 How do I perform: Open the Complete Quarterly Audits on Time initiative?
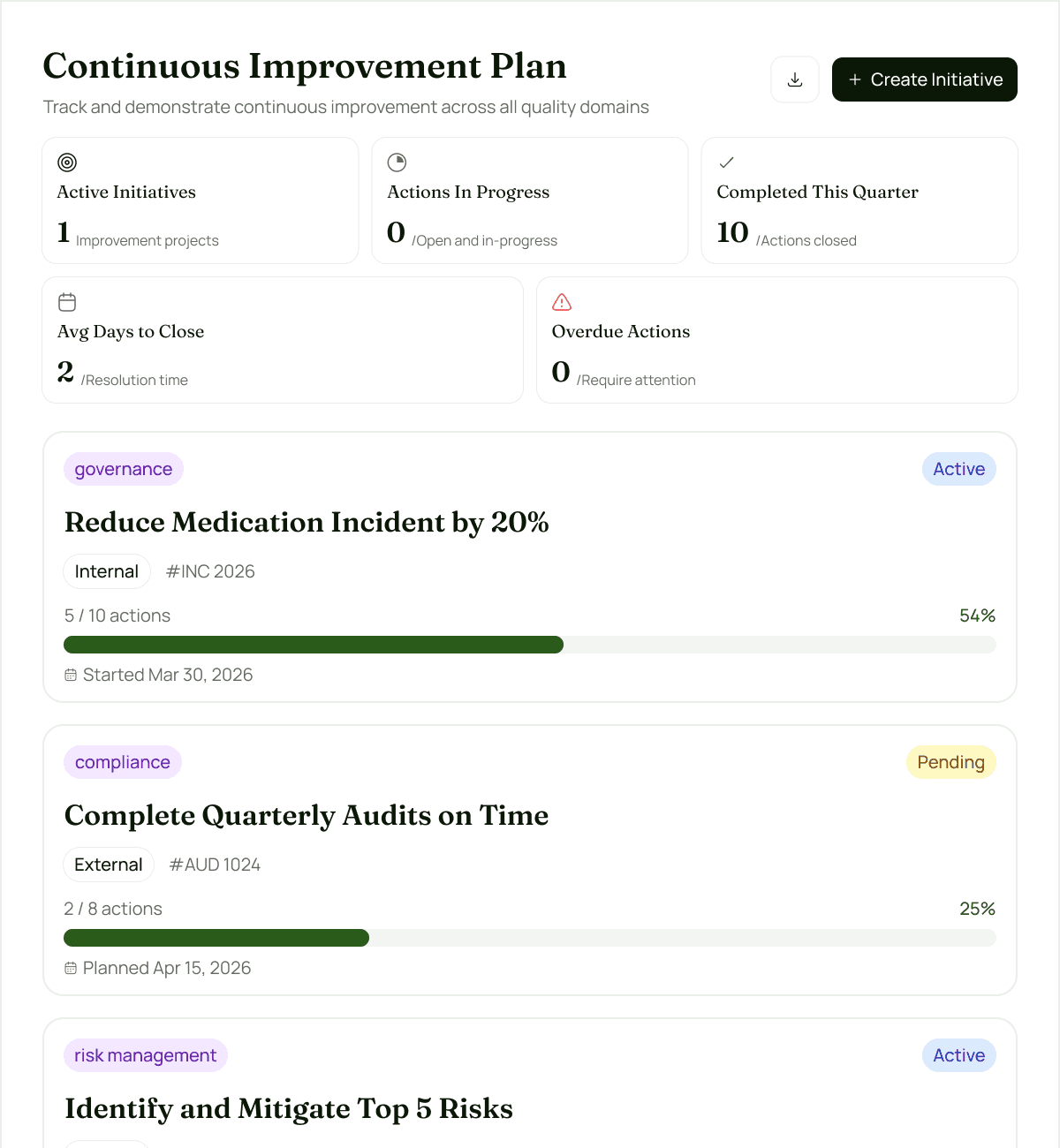[x=306, y=815]
